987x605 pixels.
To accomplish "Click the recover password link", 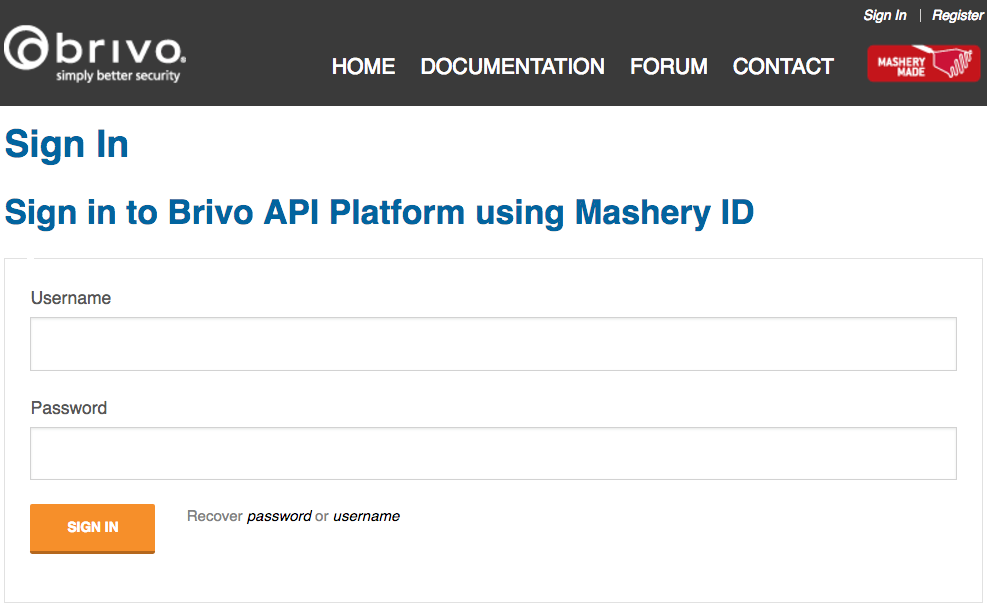I will pos(279,517).
